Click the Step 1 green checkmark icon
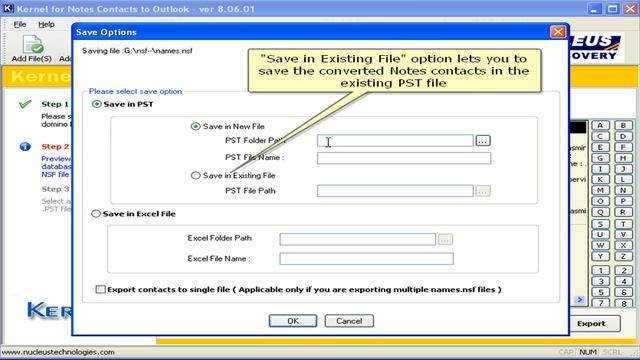Viewport: 640px width, 360px height. click(x=25, y=104)
